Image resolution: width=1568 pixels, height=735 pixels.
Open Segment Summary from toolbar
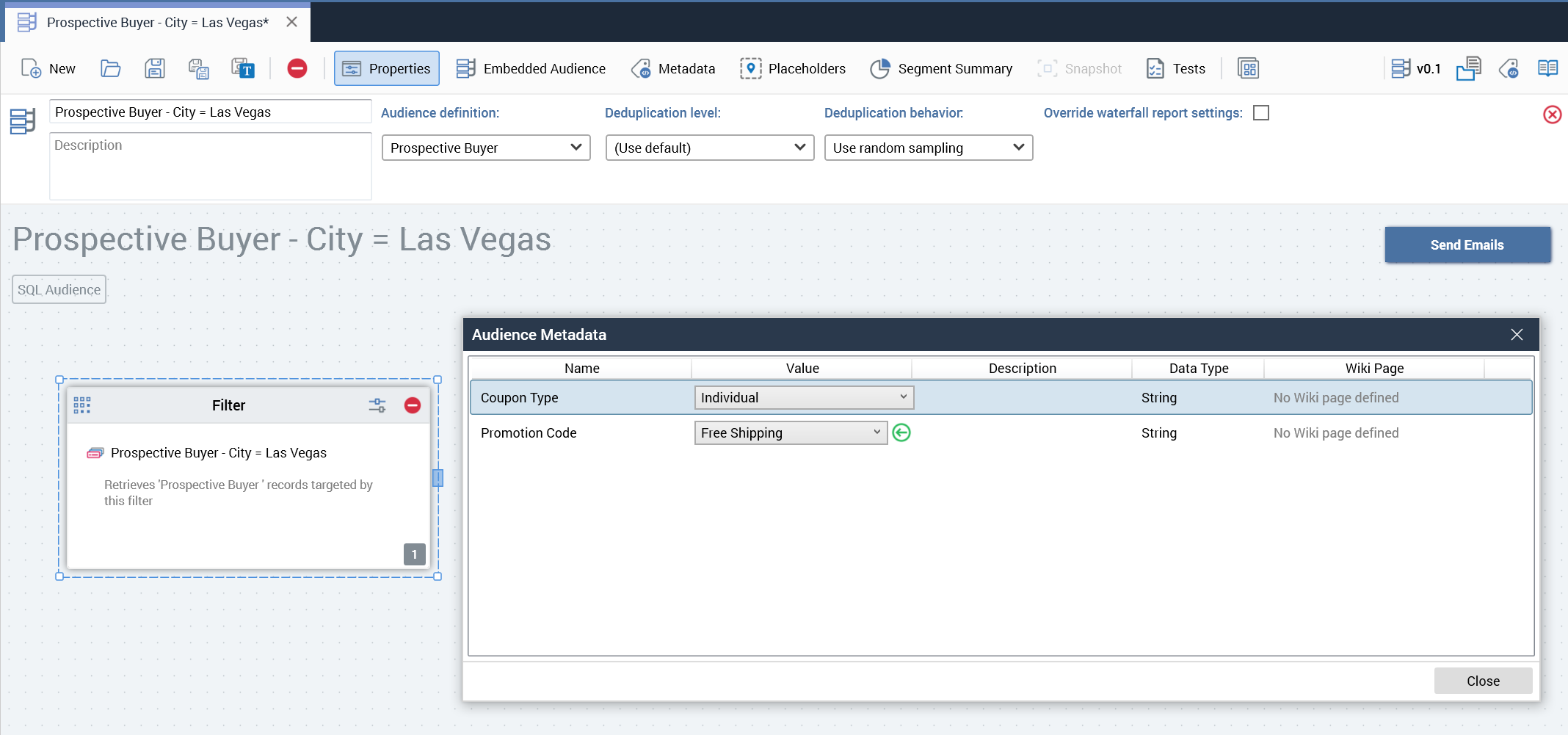click(941, 68)
